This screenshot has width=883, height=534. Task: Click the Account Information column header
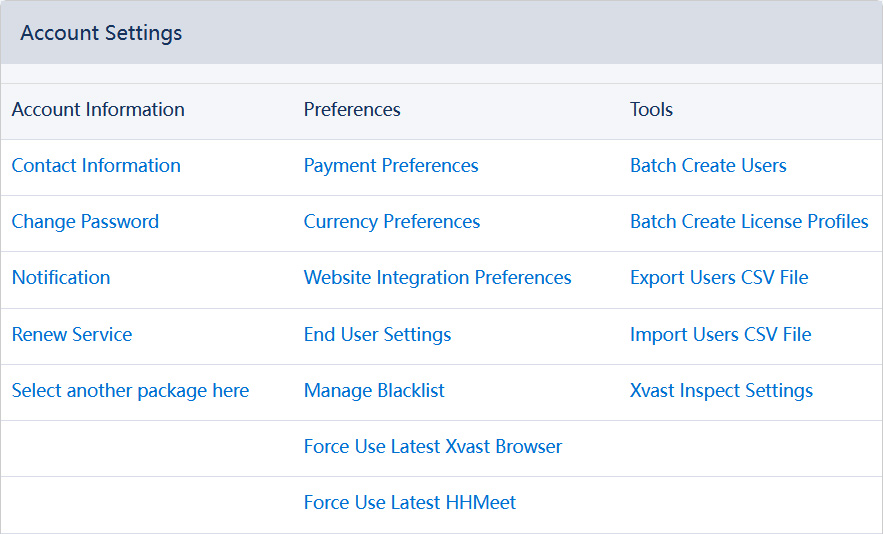click(x=98, y=110)
